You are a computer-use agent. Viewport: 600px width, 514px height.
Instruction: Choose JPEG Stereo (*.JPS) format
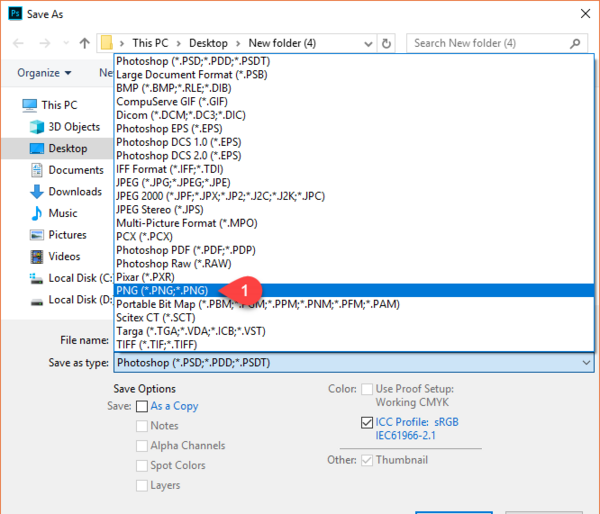(x=354, y=210)
